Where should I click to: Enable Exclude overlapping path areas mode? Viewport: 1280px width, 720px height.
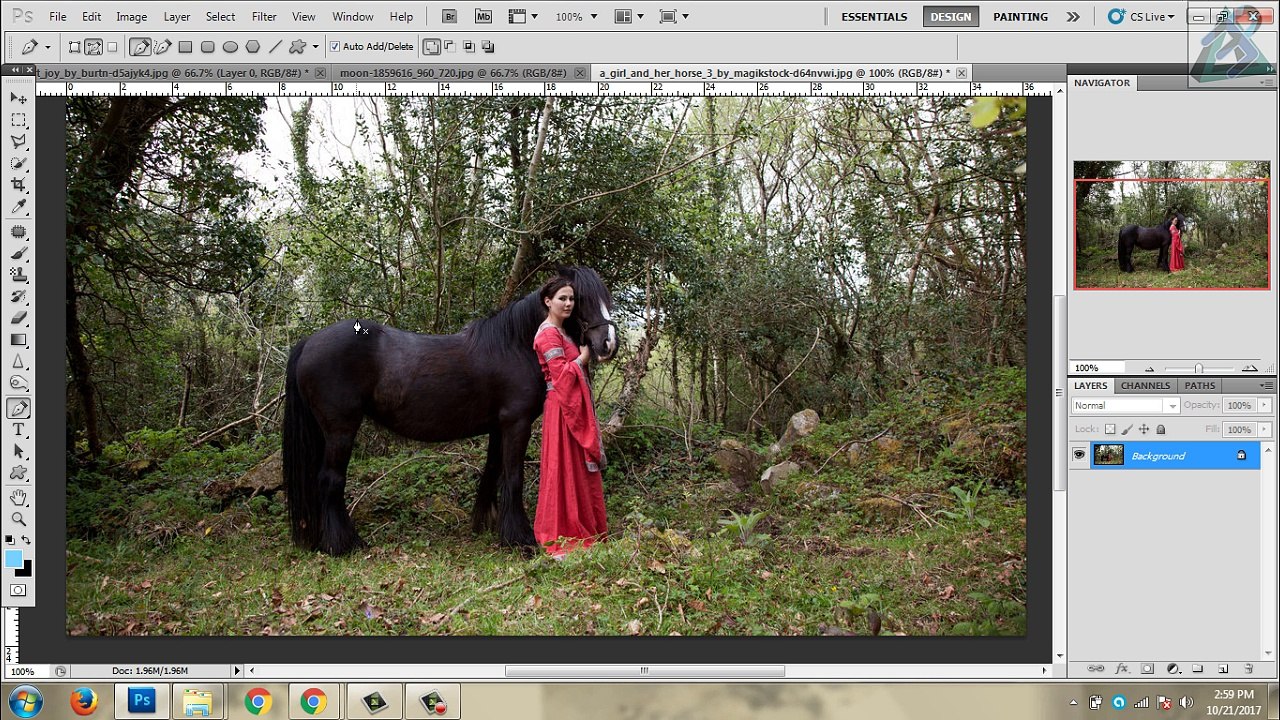488,47
